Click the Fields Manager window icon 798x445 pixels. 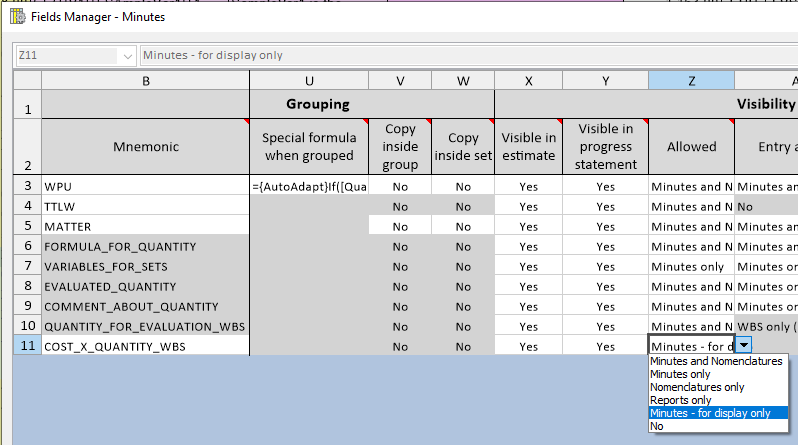[17, 16]
